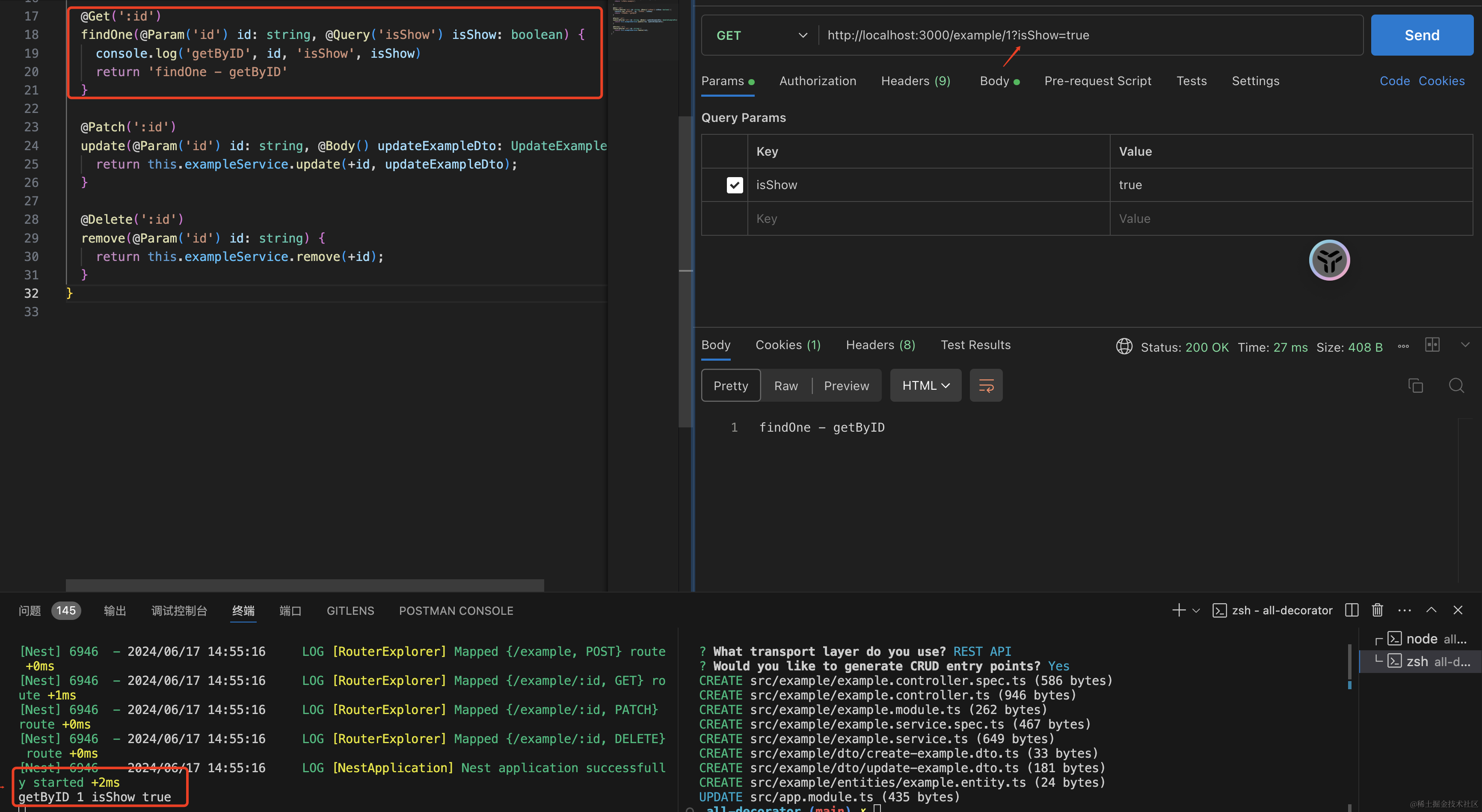
Task: Open the request Headers (9) tab
Action: (x=915, y=81)
